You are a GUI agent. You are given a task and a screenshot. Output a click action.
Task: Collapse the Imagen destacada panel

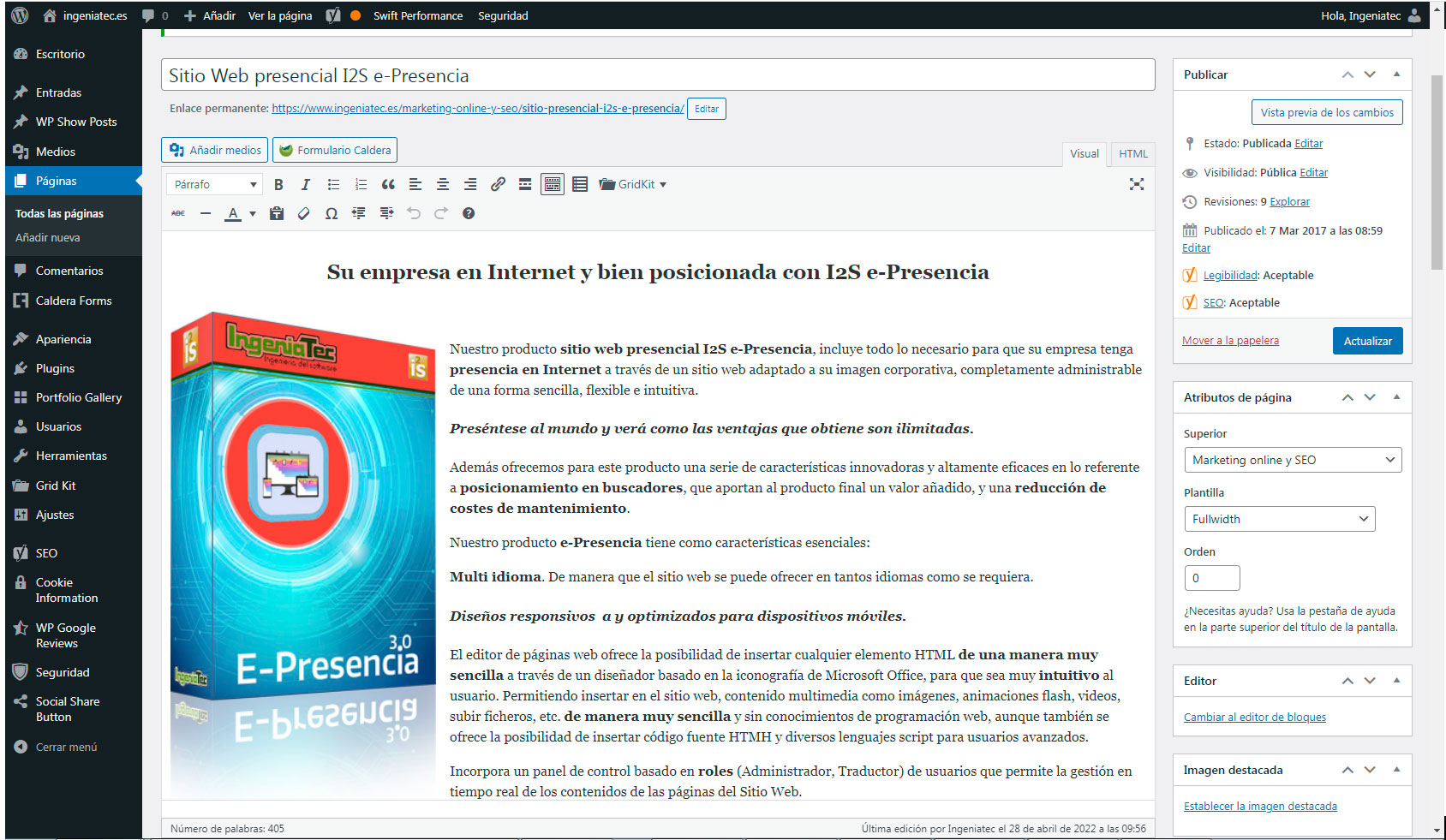pyautogui.click(x=1396, y=770)
